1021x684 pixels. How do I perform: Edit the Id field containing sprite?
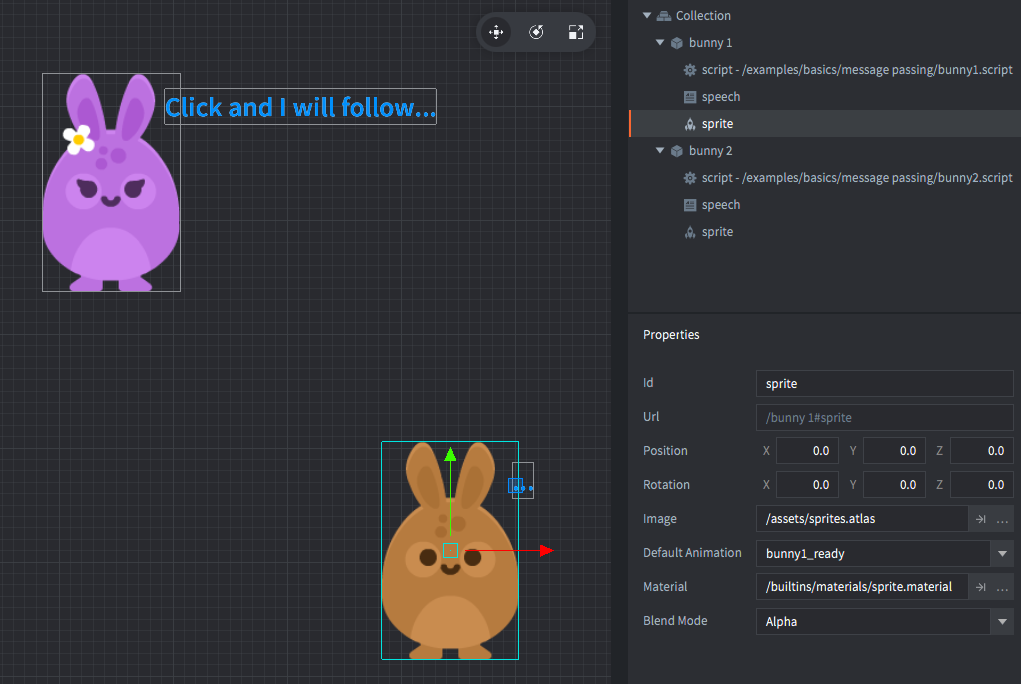click(x=884, y=384)
